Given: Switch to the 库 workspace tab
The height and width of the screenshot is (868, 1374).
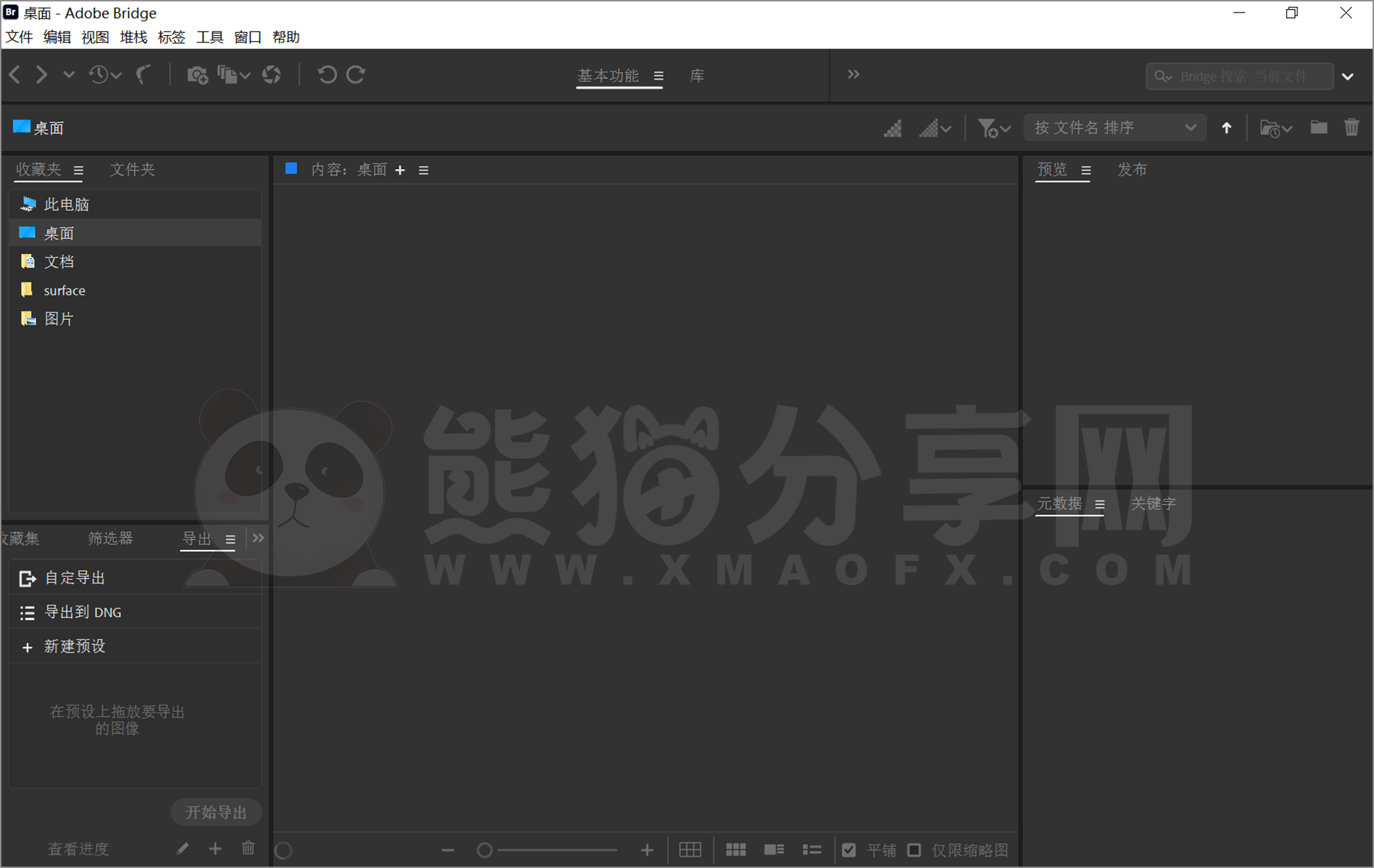Looking at the screenshot, I should (696, 76).
